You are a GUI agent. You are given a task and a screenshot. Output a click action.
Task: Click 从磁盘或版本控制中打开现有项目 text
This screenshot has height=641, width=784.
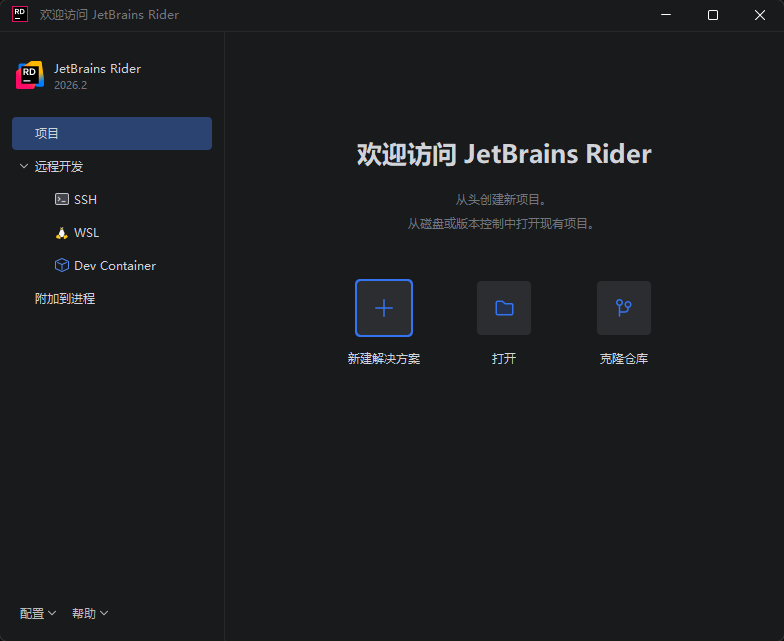coord(501,224)
